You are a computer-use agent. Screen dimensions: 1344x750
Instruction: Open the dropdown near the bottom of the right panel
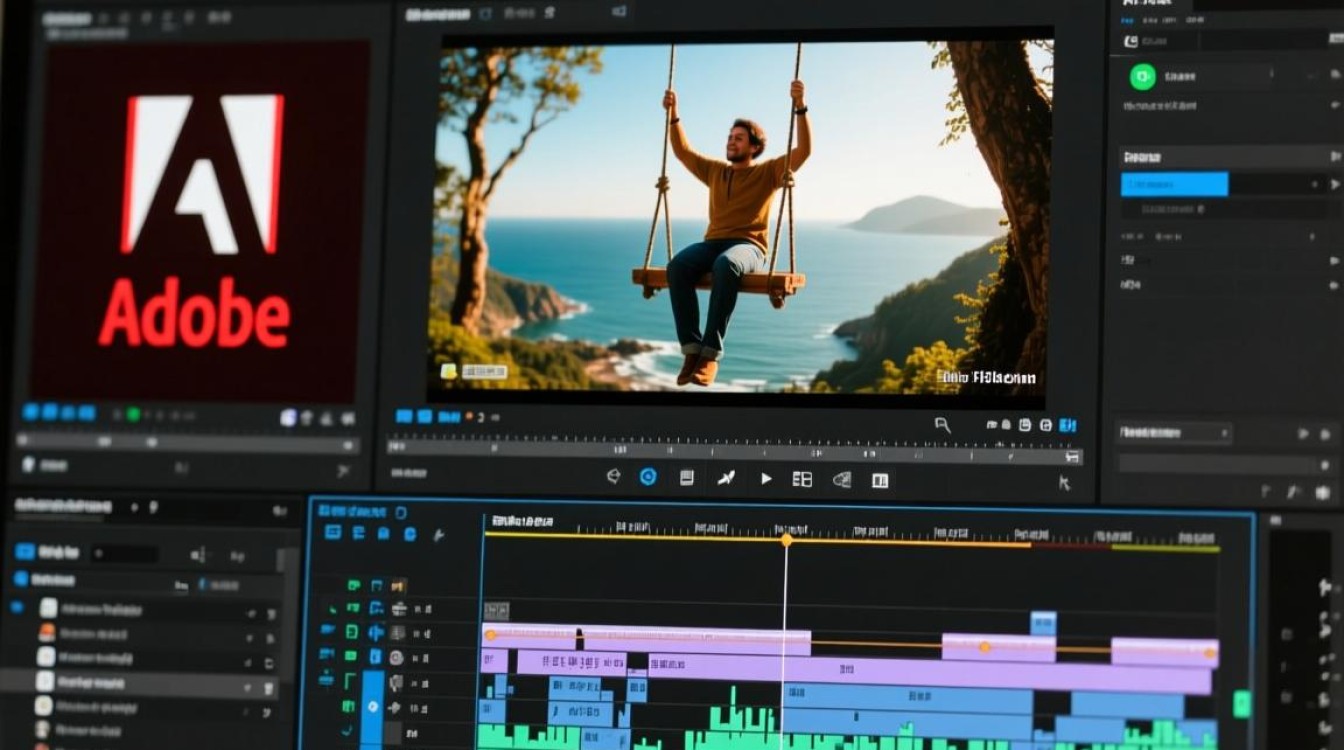click(x=1173, y=433)
